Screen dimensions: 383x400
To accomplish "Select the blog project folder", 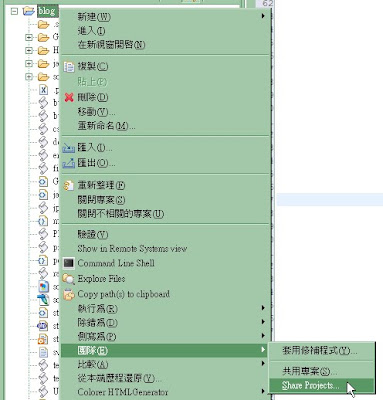I will click(x=47, y=11).
